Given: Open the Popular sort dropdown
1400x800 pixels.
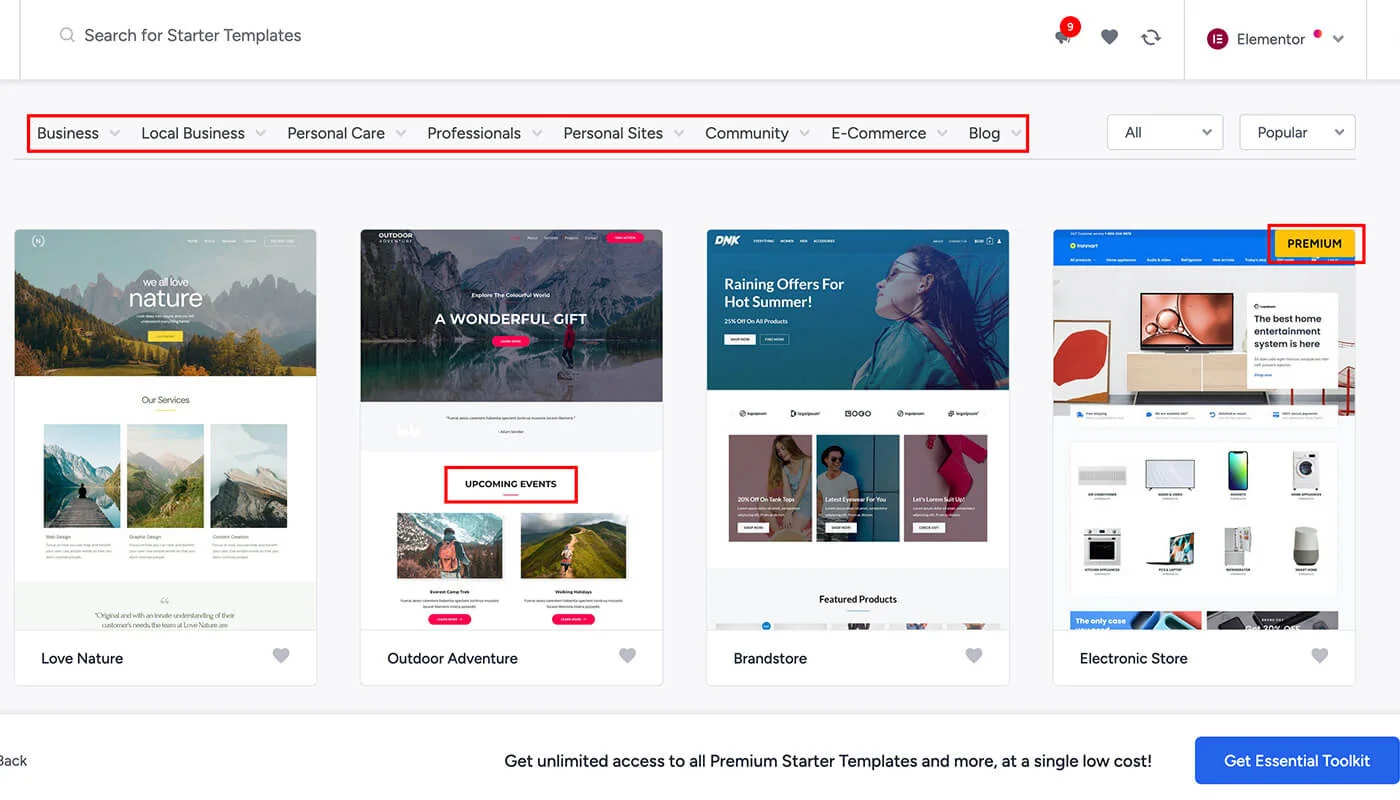Looking at the screenshot, I should (x=1297, y=132).
